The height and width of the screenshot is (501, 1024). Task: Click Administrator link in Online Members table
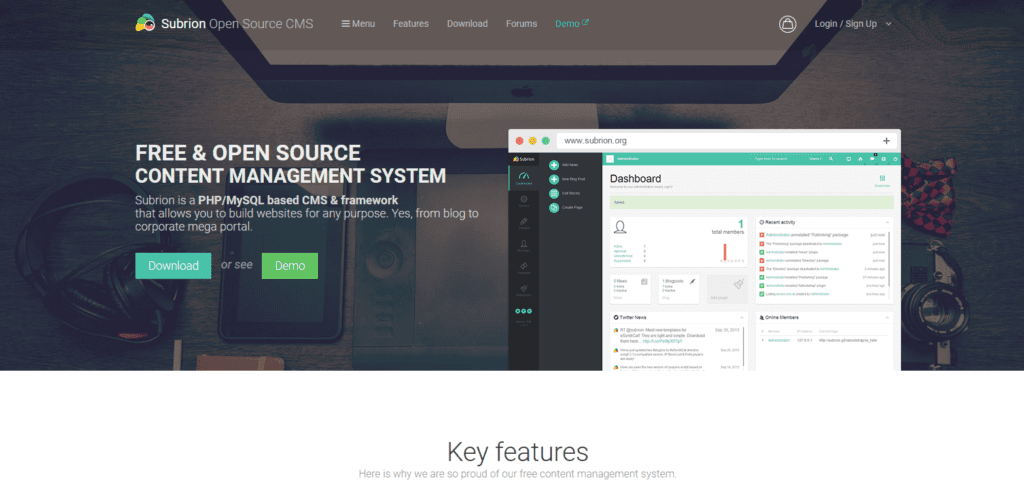click(778, 340)
